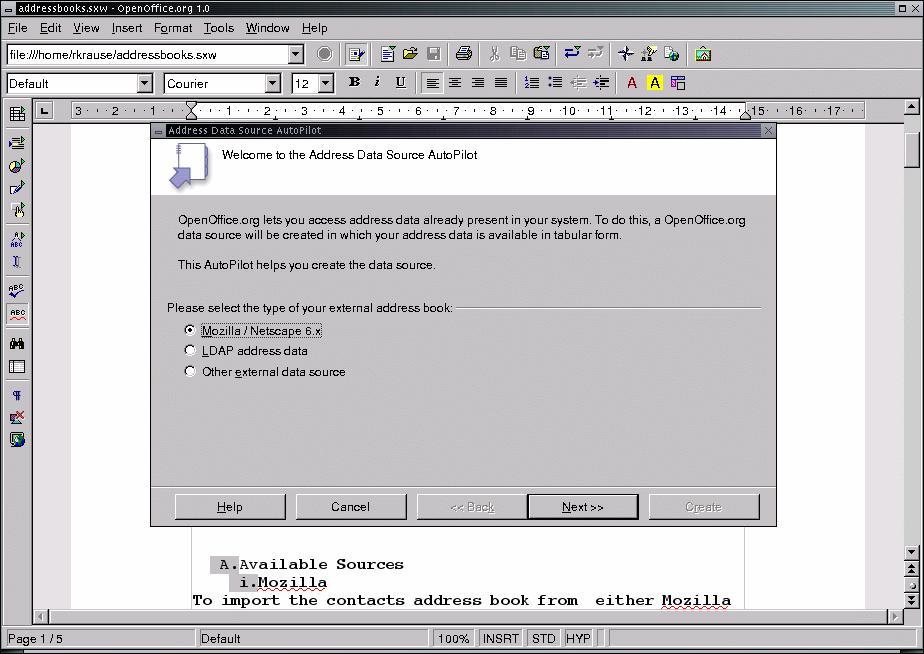The height and width of the screenshot is (654, 924).
Task: Click the Cut scissors icon
Action: [x=494, y=54]
